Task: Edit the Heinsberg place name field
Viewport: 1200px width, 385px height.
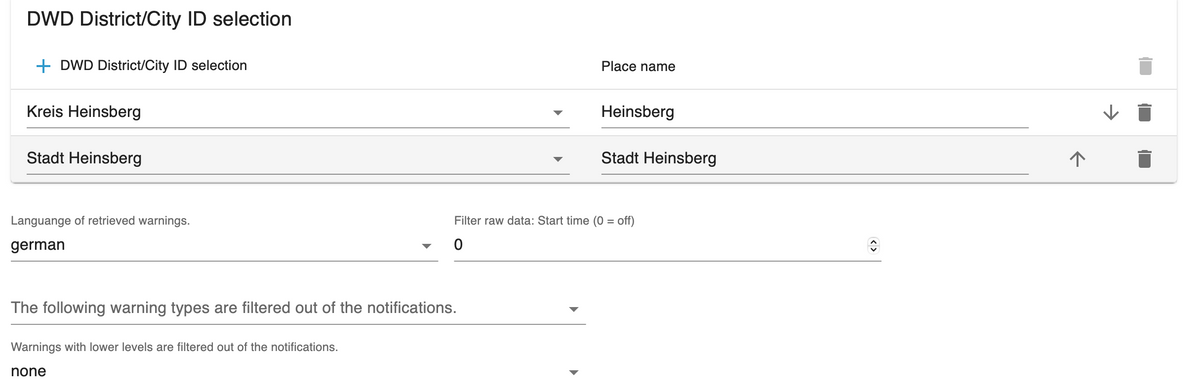Action: click(x=814, y=112)
